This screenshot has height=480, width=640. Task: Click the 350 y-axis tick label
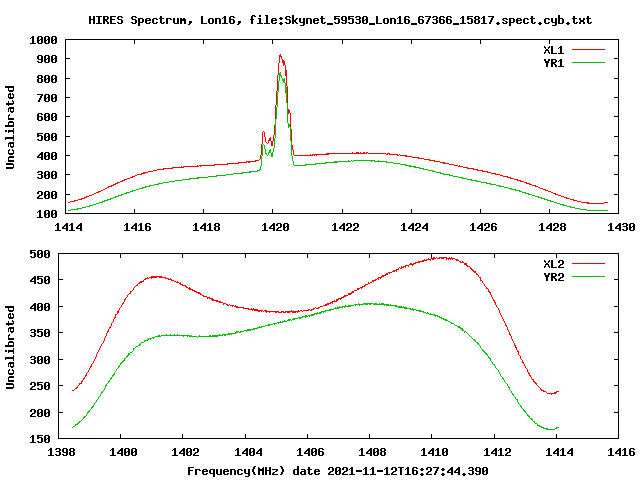coord(40,333)
